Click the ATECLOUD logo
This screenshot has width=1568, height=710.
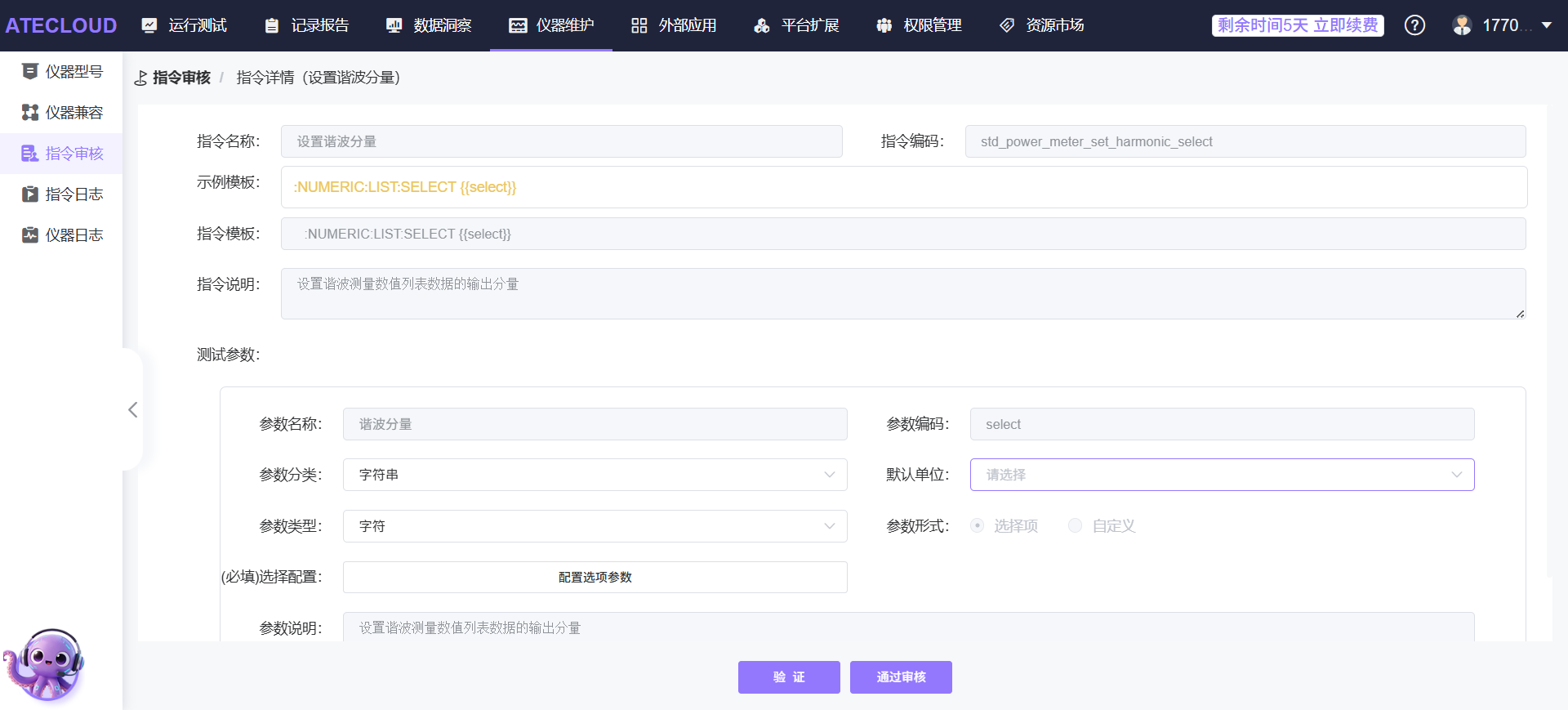tap(61, 25)
